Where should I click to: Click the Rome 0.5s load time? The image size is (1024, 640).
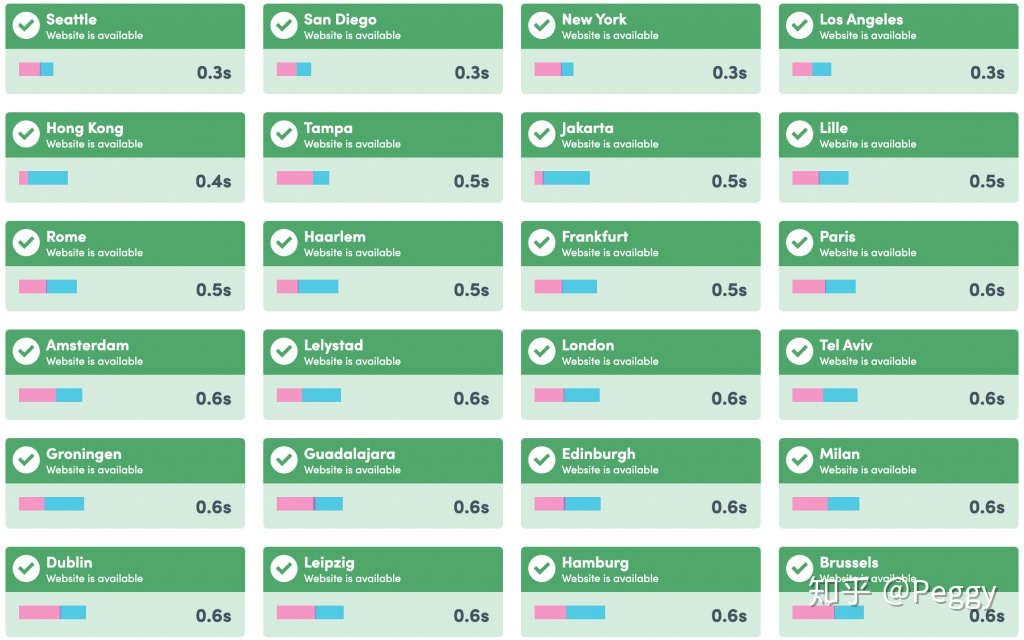(213, 290)
